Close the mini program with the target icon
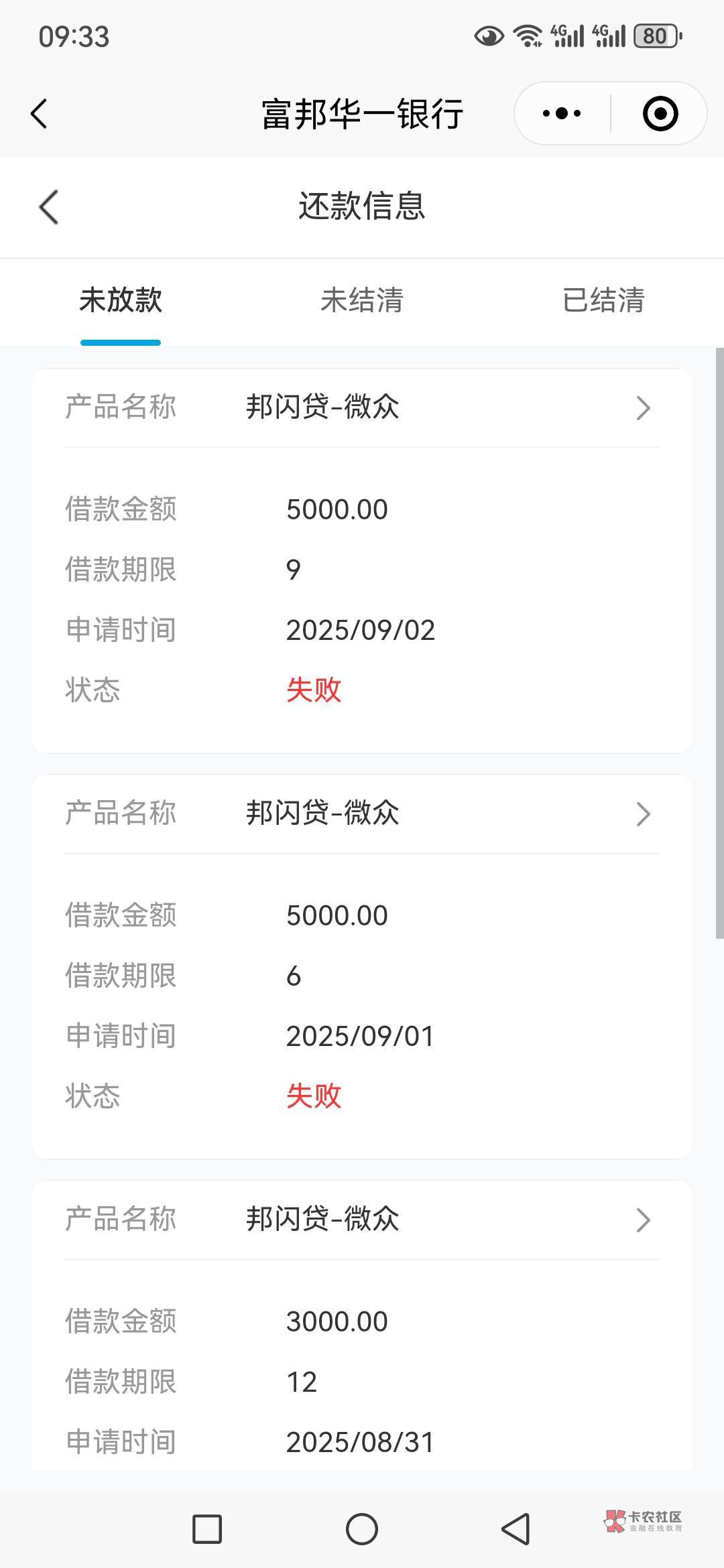724x1568 pixels. tap(660, 113)
